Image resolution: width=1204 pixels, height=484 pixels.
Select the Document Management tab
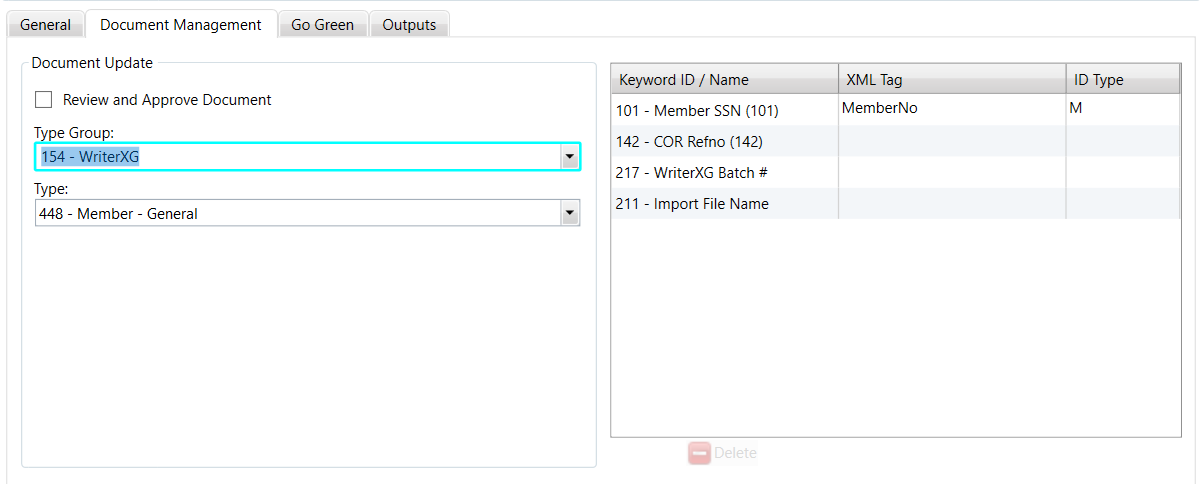coord(181,25)
